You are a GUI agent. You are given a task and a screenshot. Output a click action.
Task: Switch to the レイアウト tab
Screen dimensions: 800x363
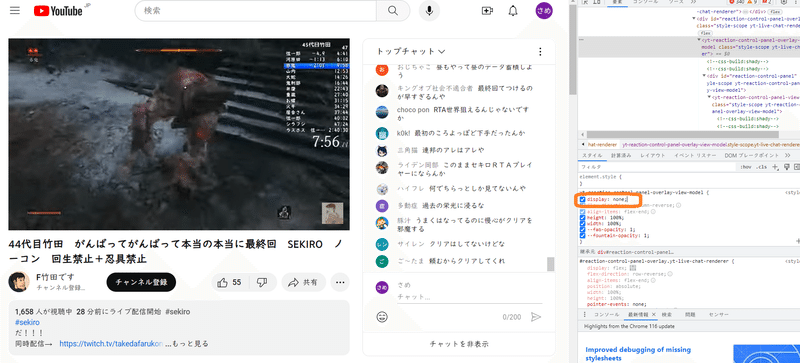pos(653,155)
